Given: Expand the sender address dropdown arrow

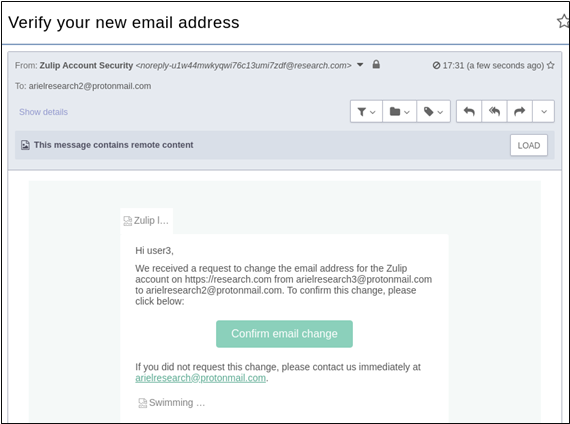Looking at the screenshot, I should coord(360,65).
